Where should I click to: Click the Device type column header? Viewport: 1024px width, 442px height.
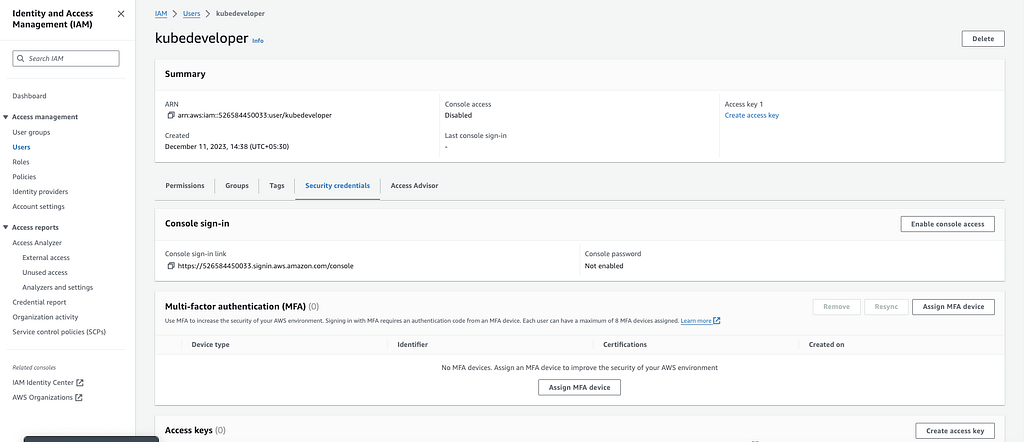tap(210, 345)
